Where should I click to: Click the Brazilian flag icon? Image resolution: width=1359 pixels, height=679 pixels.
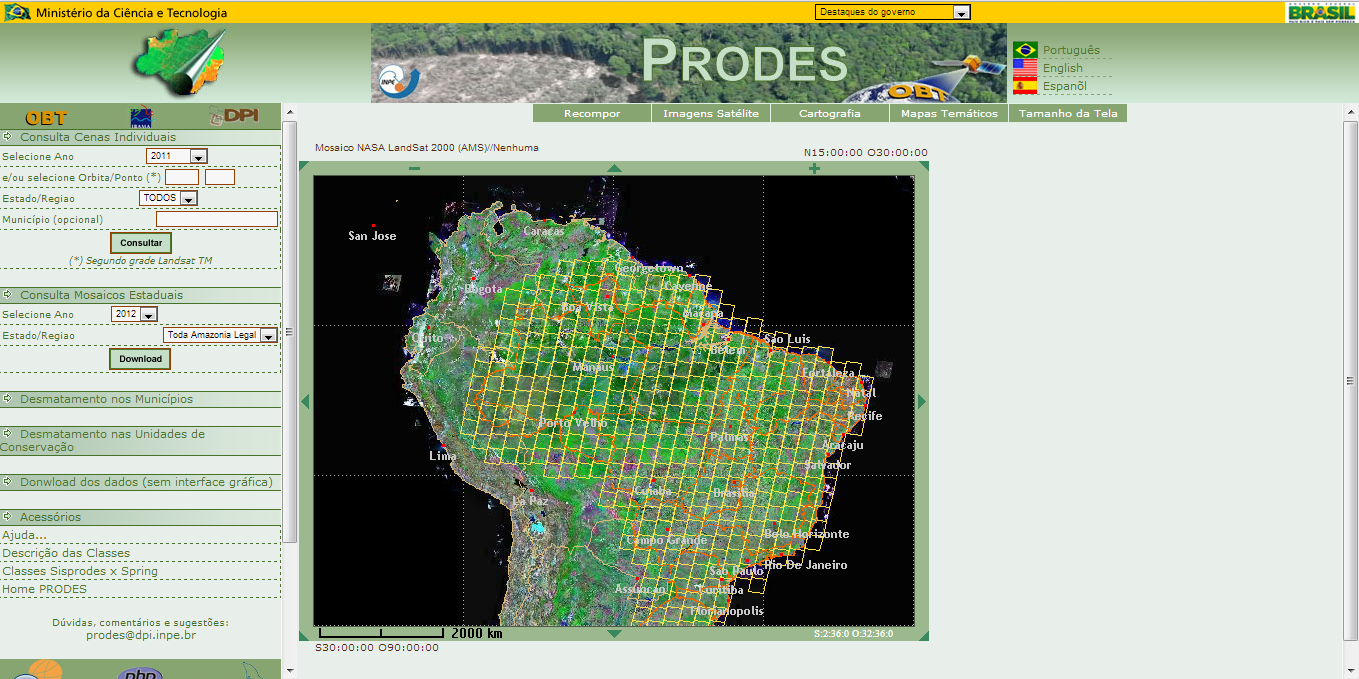(x=1025, y=50)
